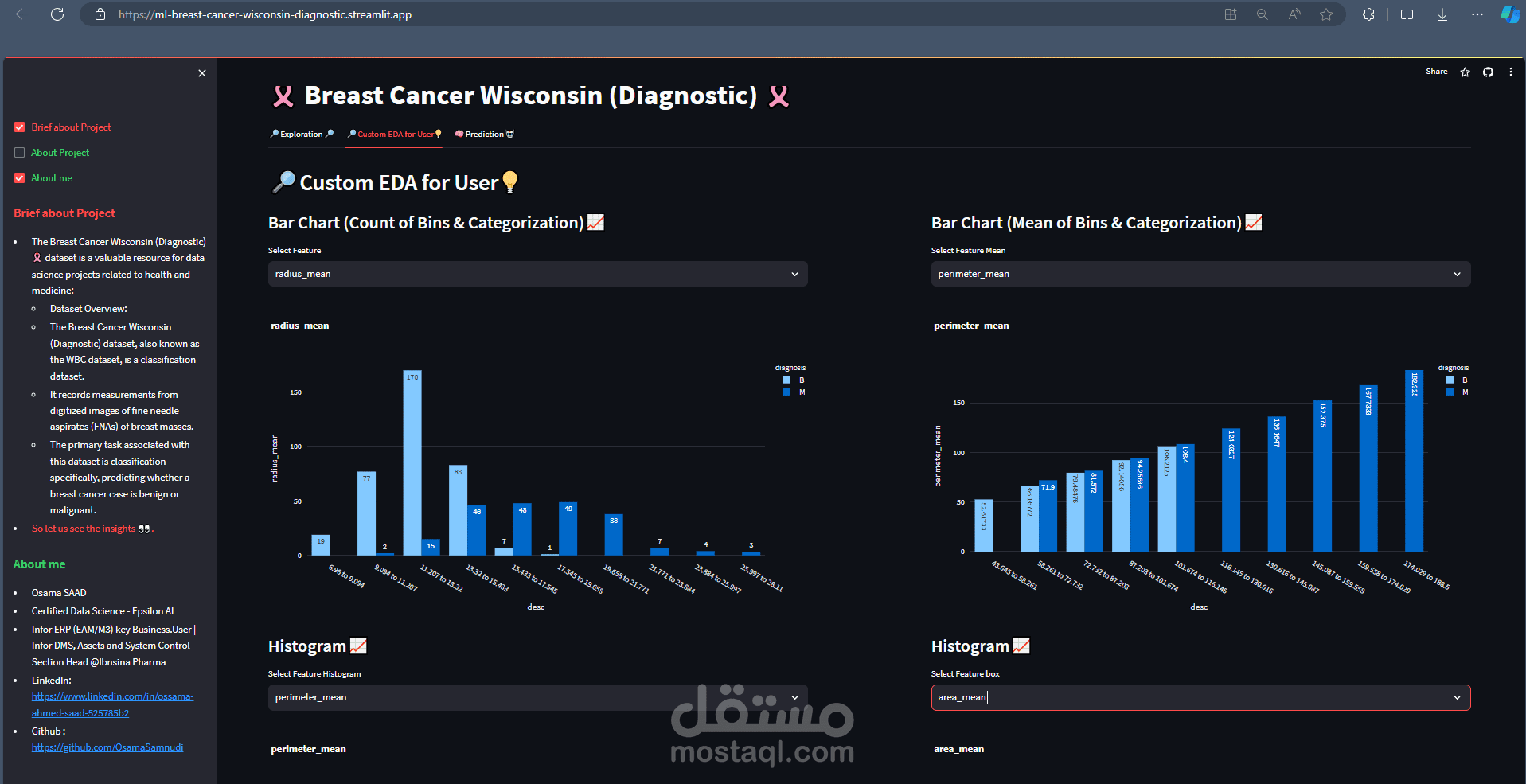View site info via the padlock icon
This screenshot has height=784, width=1526.
(x=100, y=14)
